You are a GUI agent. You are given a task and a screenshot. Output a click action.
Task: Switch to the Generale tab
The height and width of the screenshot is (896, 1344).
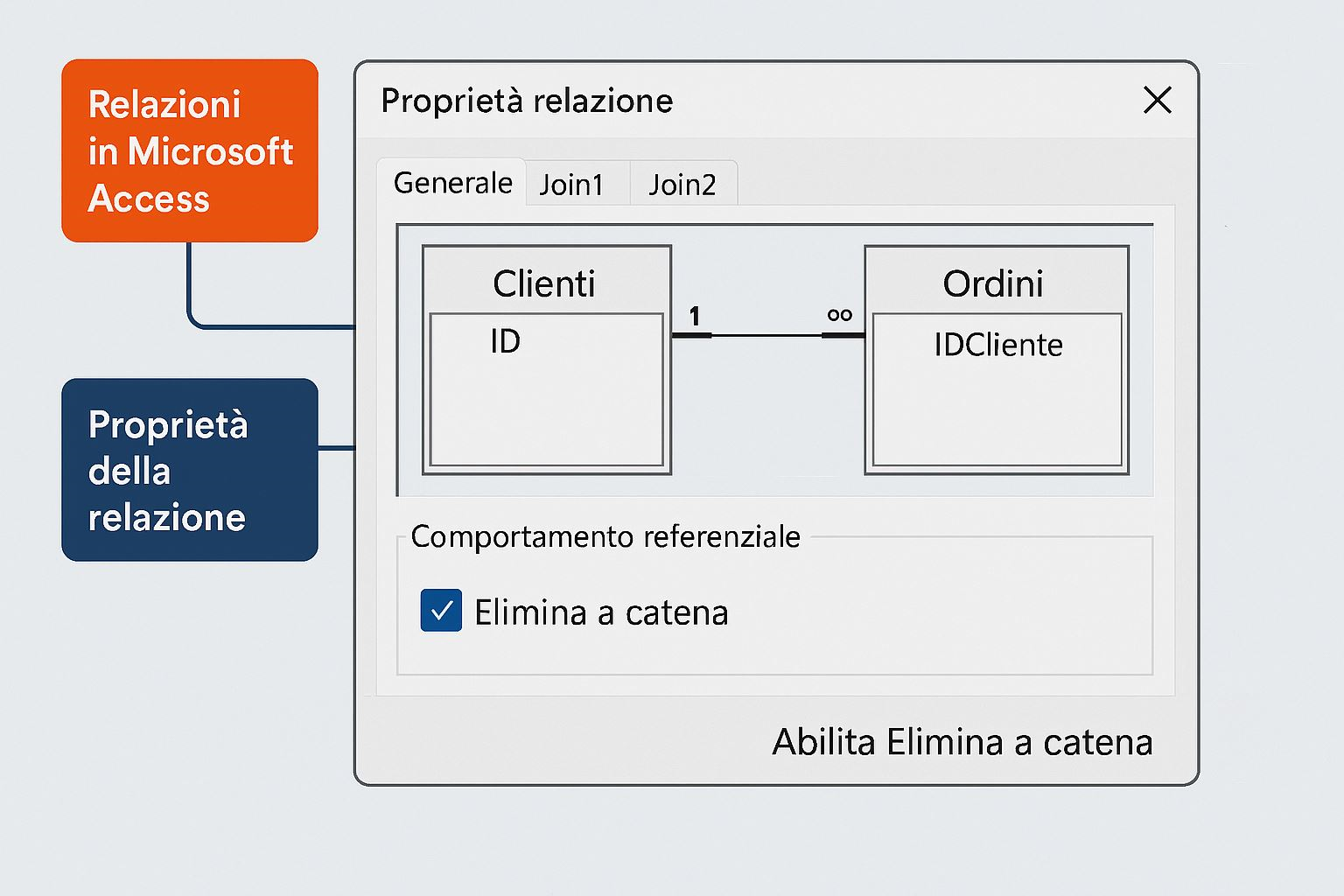coord(452,183)
